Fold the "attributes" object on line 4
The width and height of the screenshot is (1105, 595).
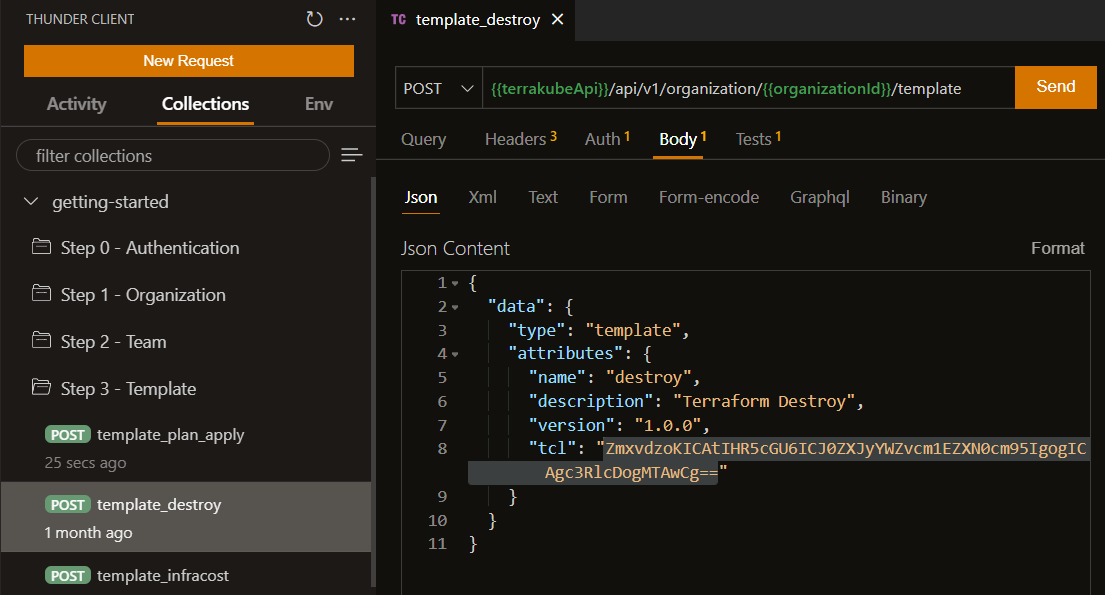[455, 354]
